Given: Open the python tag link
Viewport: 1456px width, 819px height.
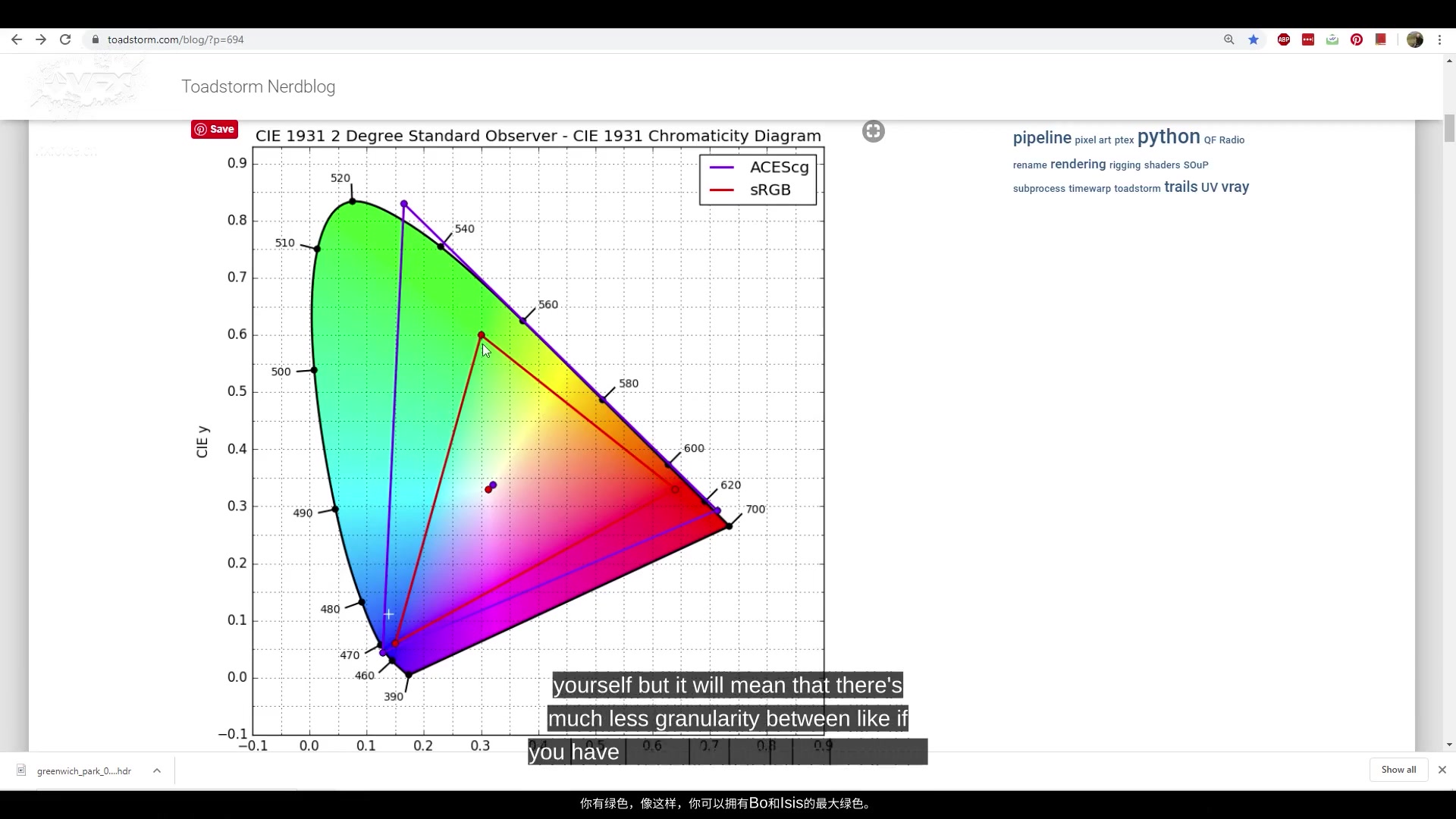Looking at the screenshot, I should pyautogui.click(x=1169, y=137).
